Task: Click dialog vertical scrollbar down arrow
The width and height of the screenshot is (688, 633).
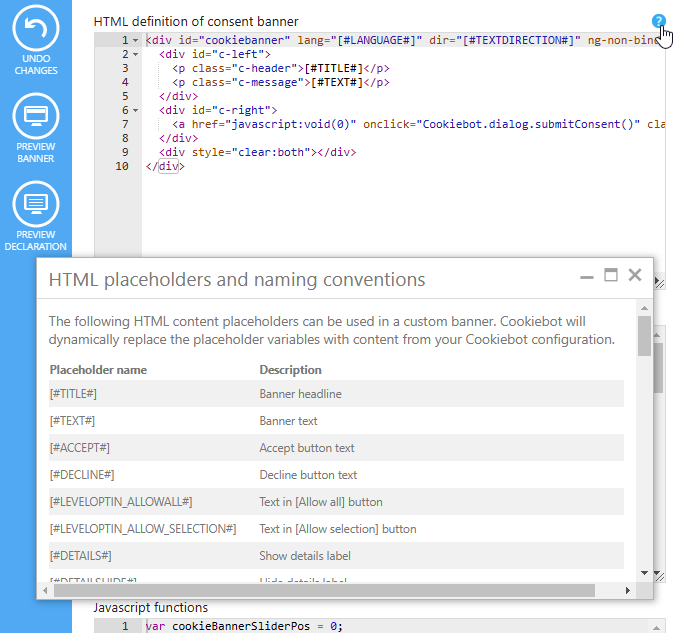Action: pyautogui.click(x=644, y=572)
